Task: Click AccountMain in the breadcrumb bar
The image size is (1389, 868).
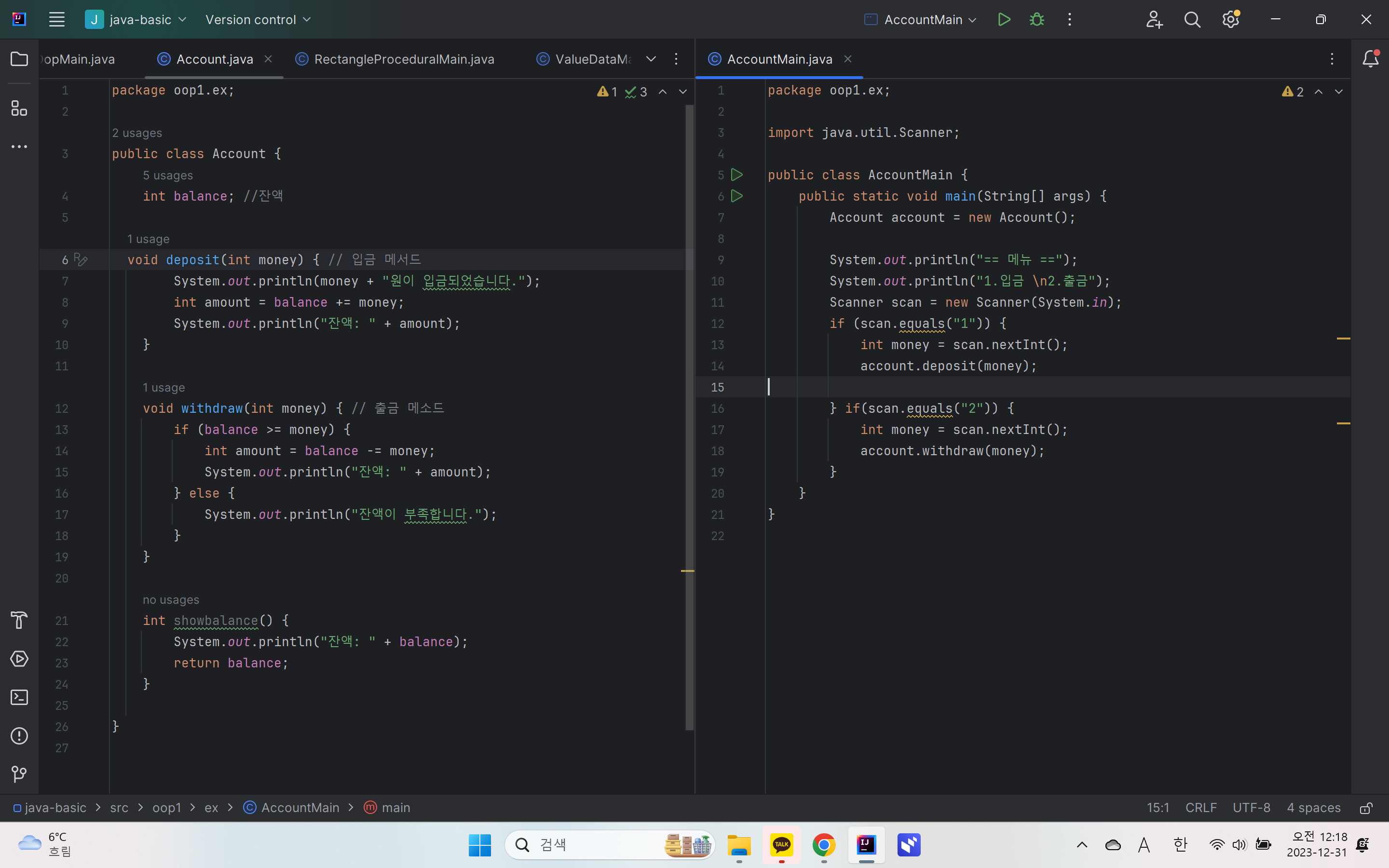Action: (291, 808)
